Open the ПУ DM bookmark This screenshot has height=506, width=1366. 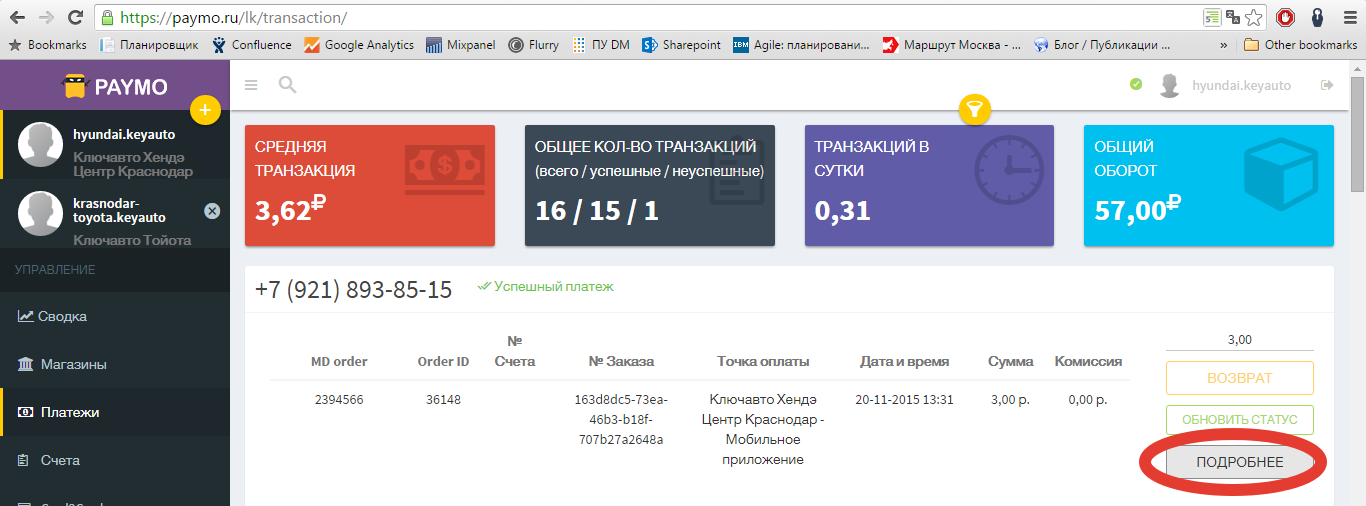click(x=601, y=45)
